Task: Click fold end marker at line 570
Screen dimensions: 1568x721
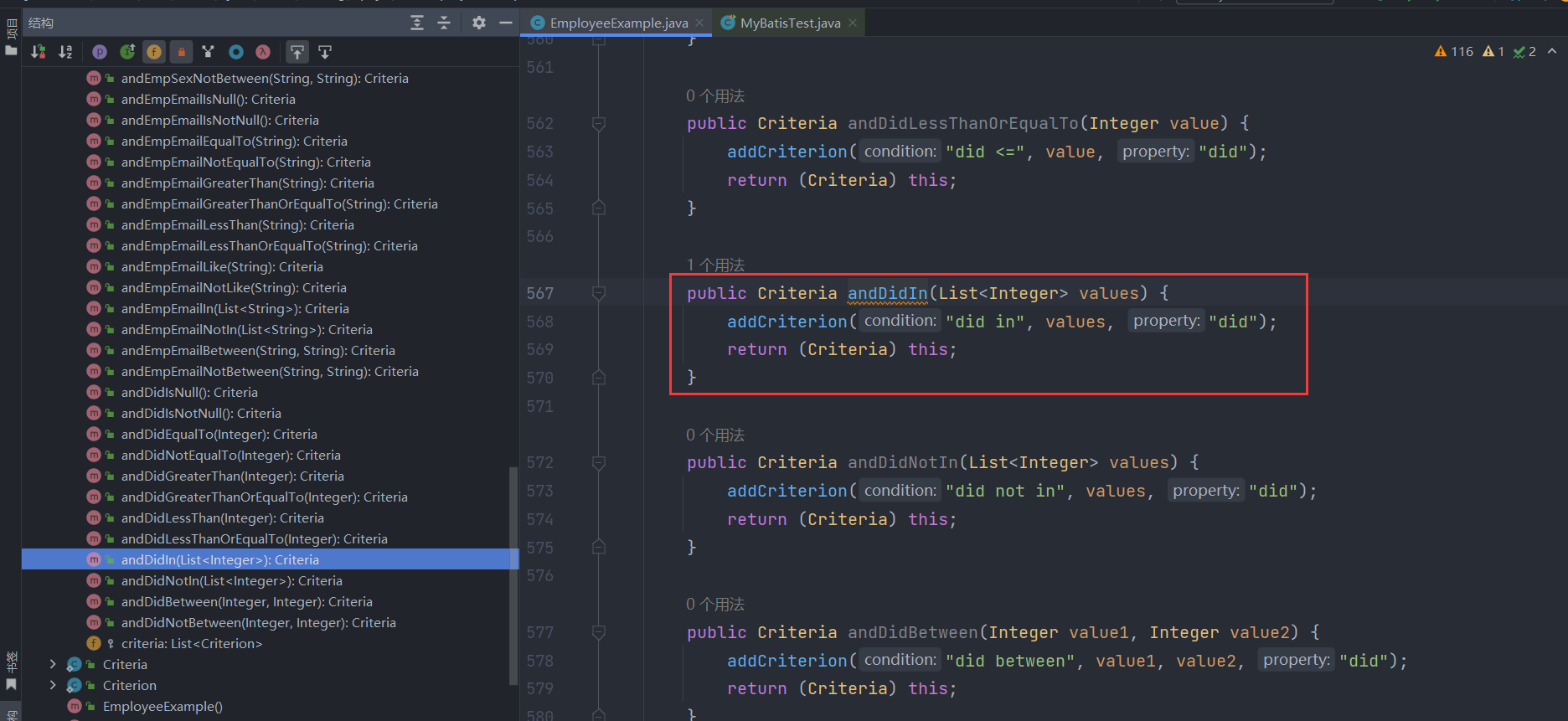Action: coord(599,378)
